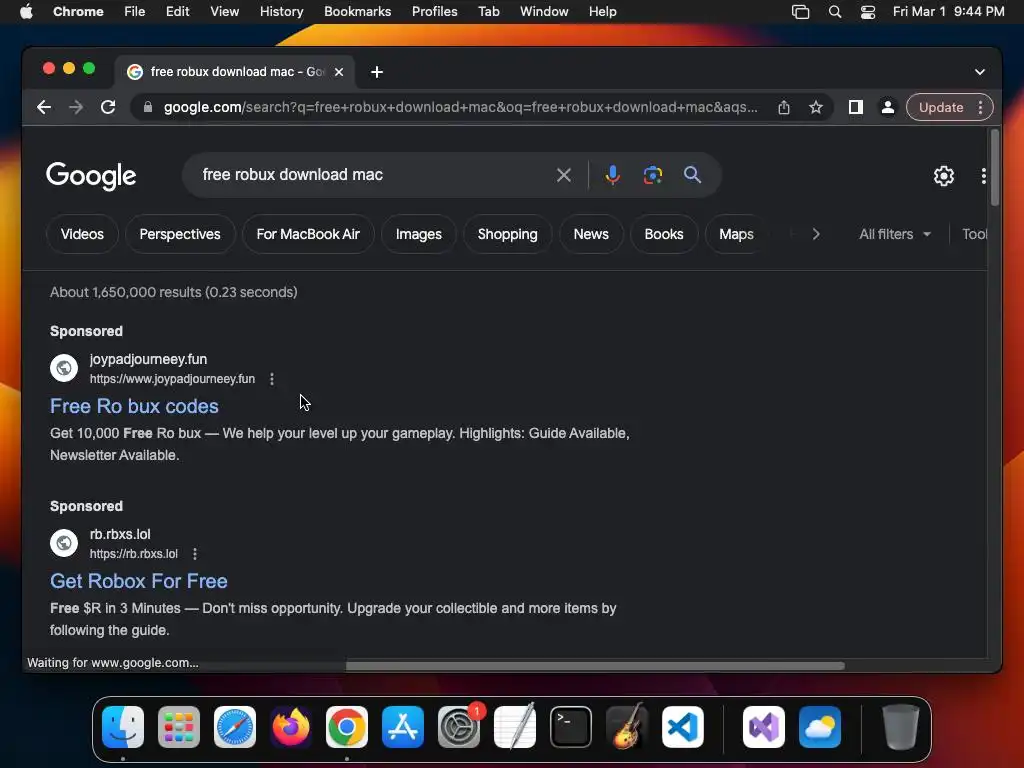Open ad options for joypadjourneey.fun
Image resolution: width=1024 pixels, height=768 pixels.
coord(272,379)
